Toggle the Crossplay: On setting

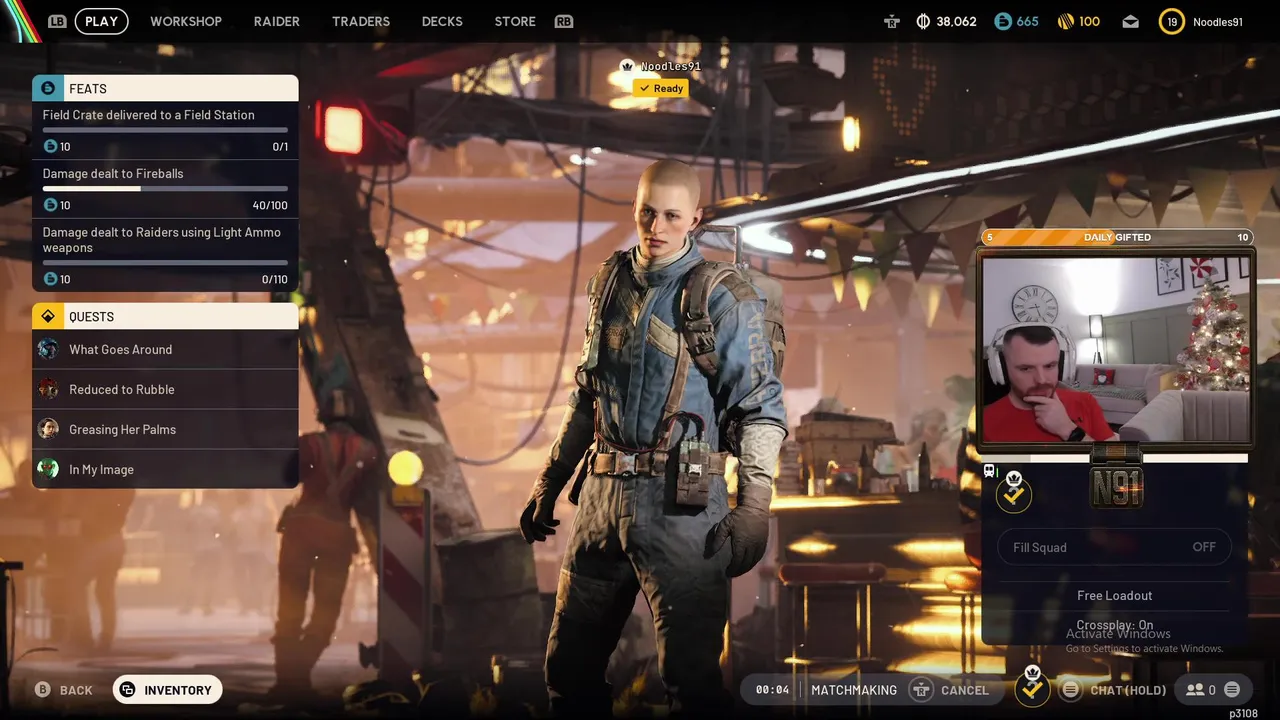point(1114,625)
